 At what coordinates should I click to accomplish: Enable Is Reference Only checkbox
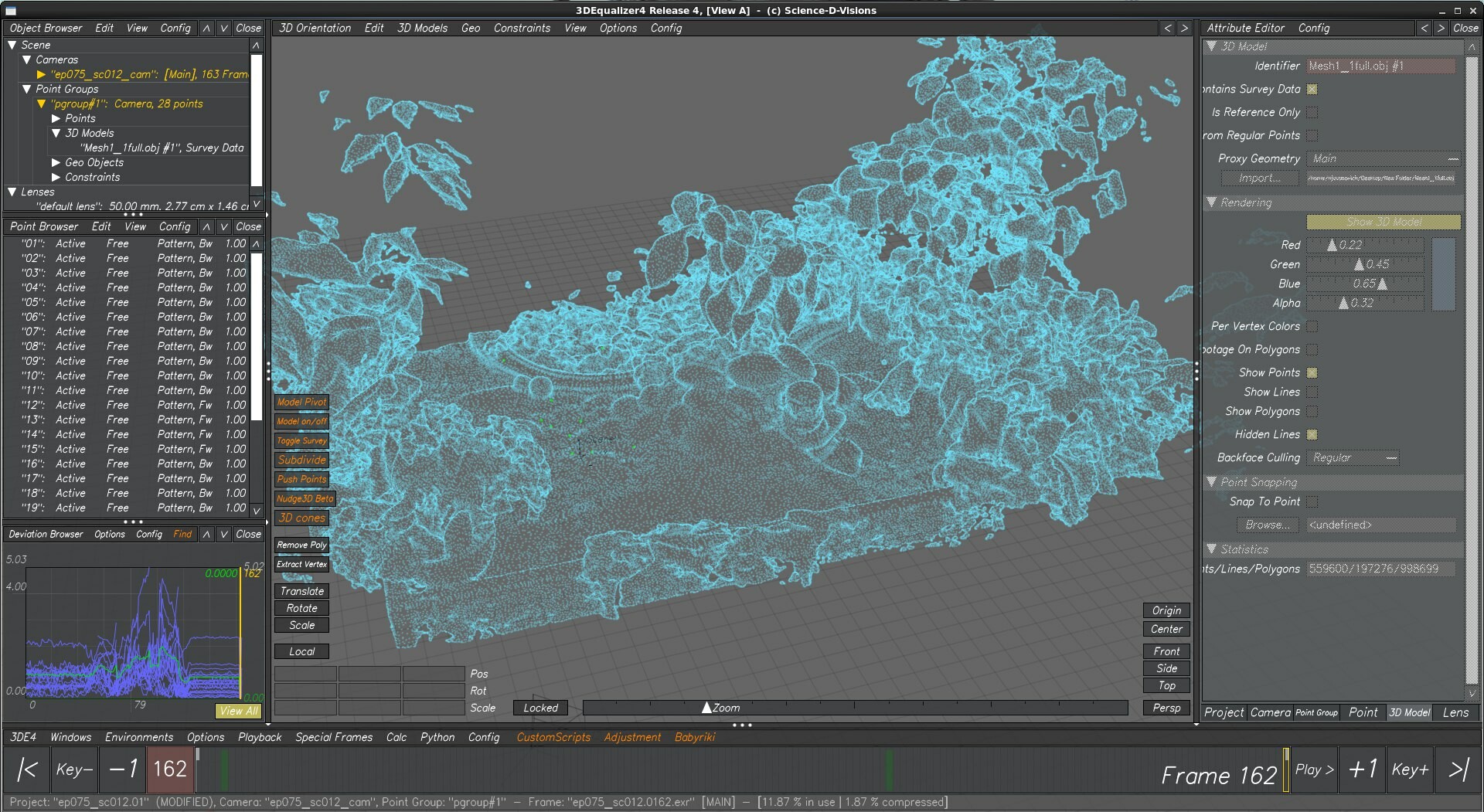point(1312,113)
